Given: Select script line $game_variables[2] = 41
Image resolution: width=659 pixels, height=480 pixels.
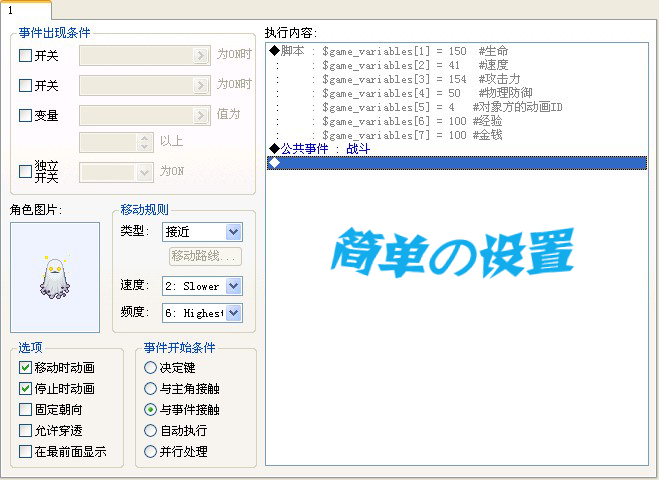Looking at the screenshot, I should click(x=457, y=65).
